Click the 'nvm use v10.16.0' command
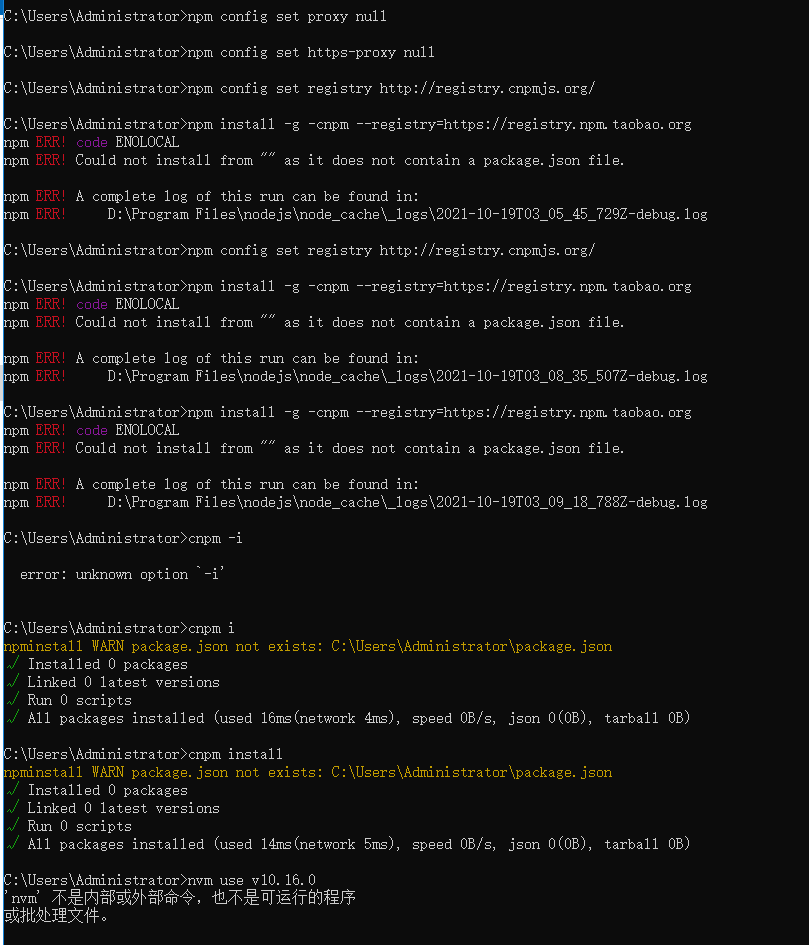Screen dimensions: 809x945 pos(252,880)
